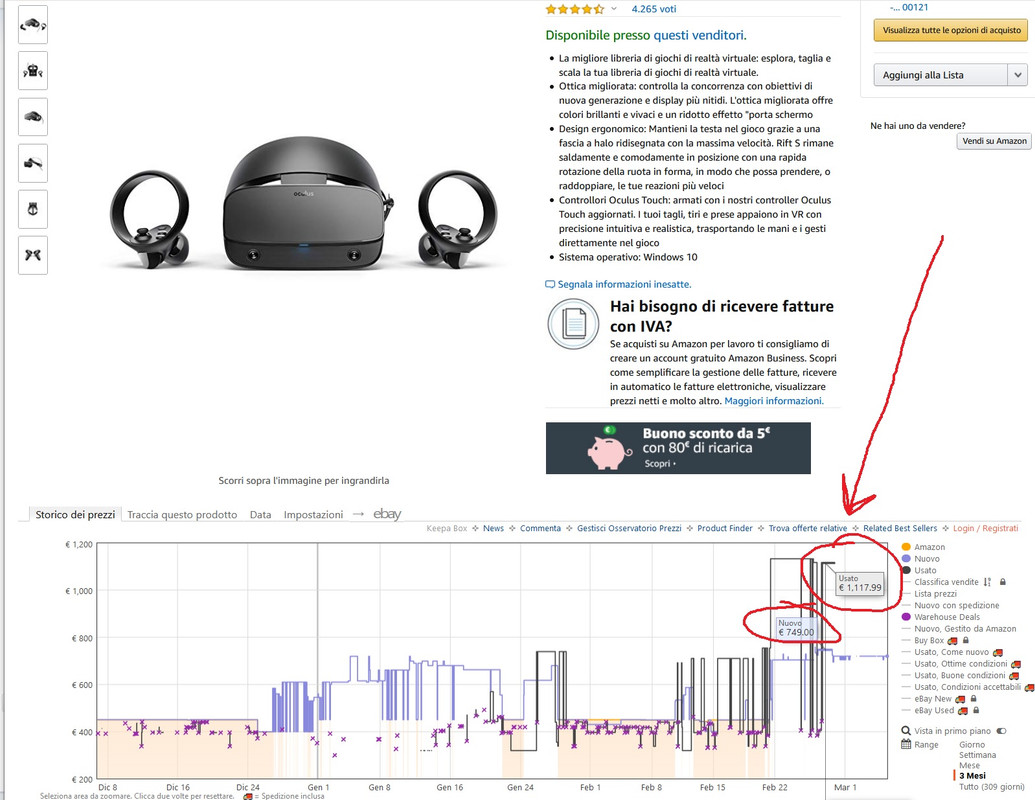Viewport: 1035px width, 800px height.
Task: Click the lock icon next to eBay Used
Action: click(976, 711)
